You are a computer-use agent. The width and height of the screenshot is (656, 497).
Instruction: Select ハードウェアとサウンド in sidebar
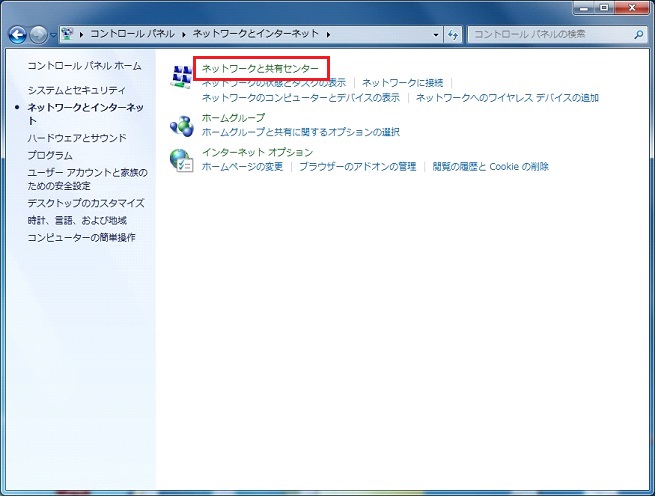tap(77, 138)
